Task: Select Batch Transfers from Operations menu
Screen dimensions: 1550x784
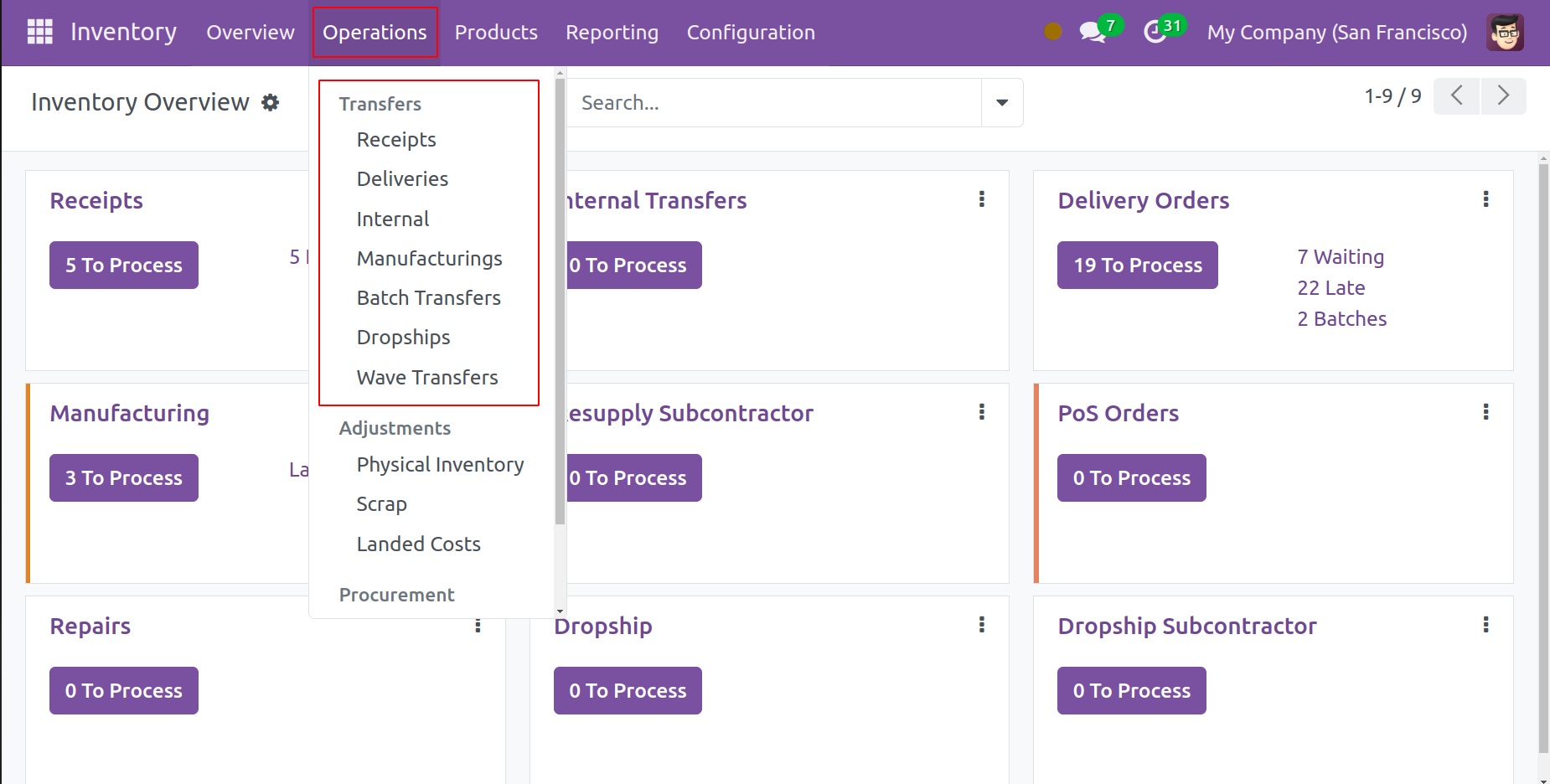Action: (x=428, y=298)
